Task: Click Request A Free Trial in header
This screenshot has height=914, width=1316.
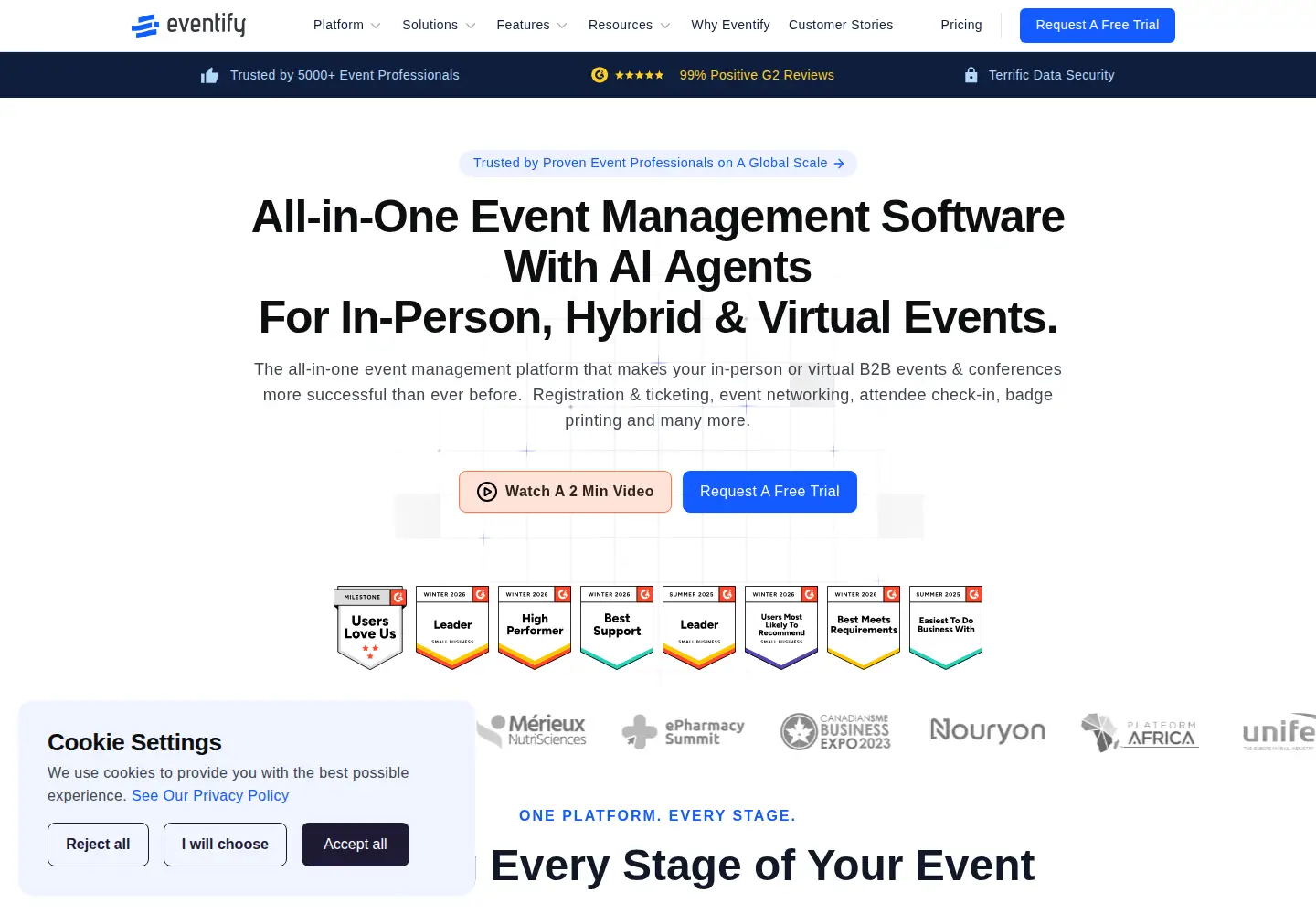Action: click(1098, 26)
